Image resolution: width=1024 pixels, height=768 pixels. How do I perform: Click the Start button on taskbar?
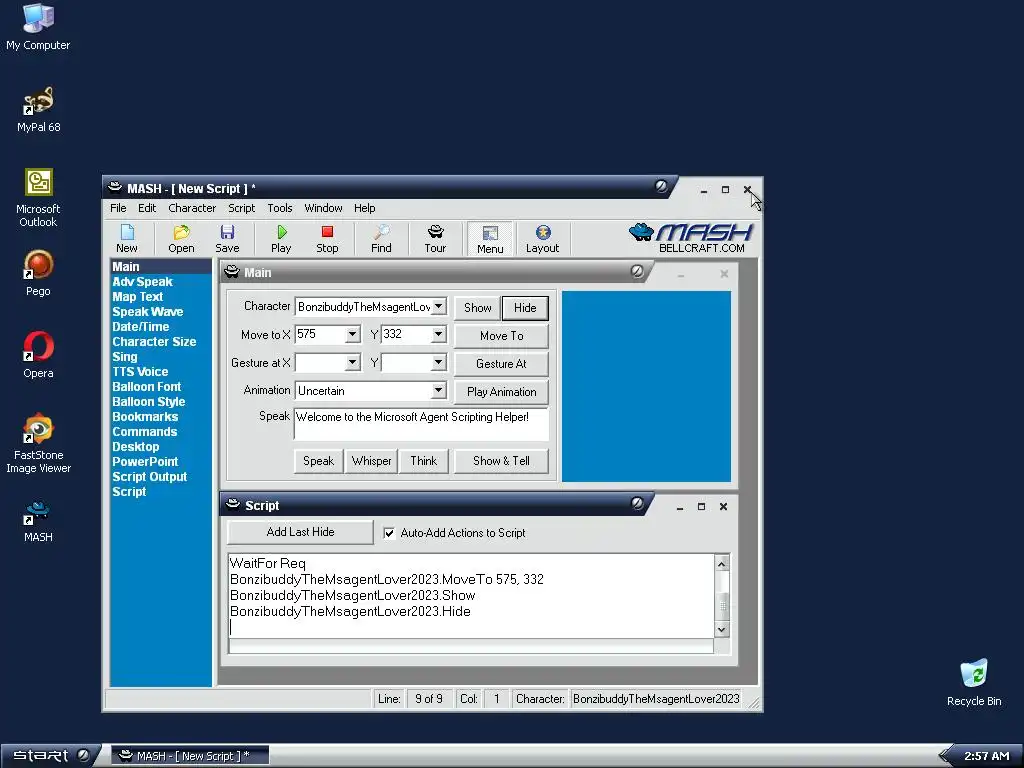49,756
